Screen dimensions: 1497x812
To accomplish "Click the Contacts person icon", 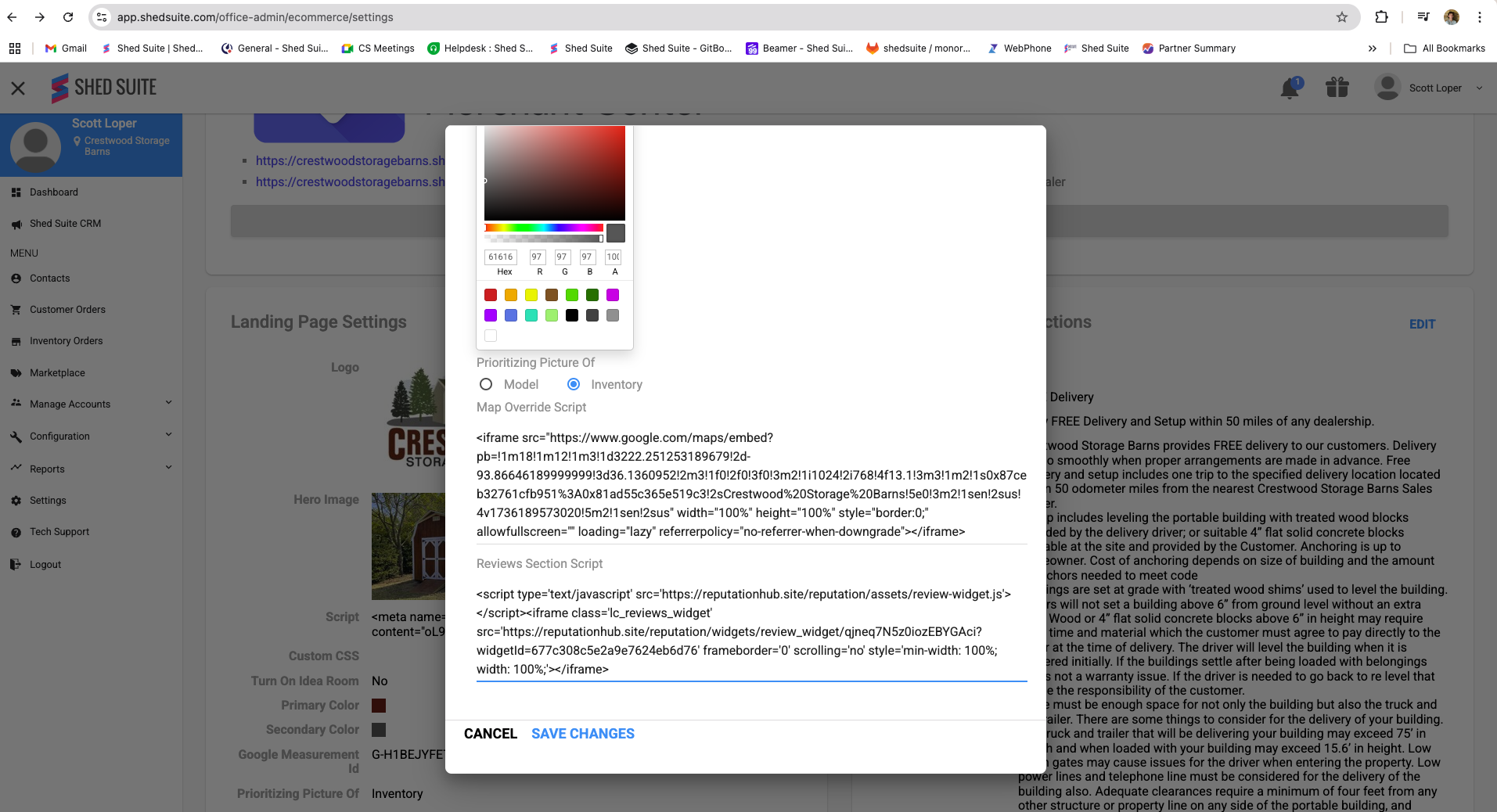I will click(16, 278).
